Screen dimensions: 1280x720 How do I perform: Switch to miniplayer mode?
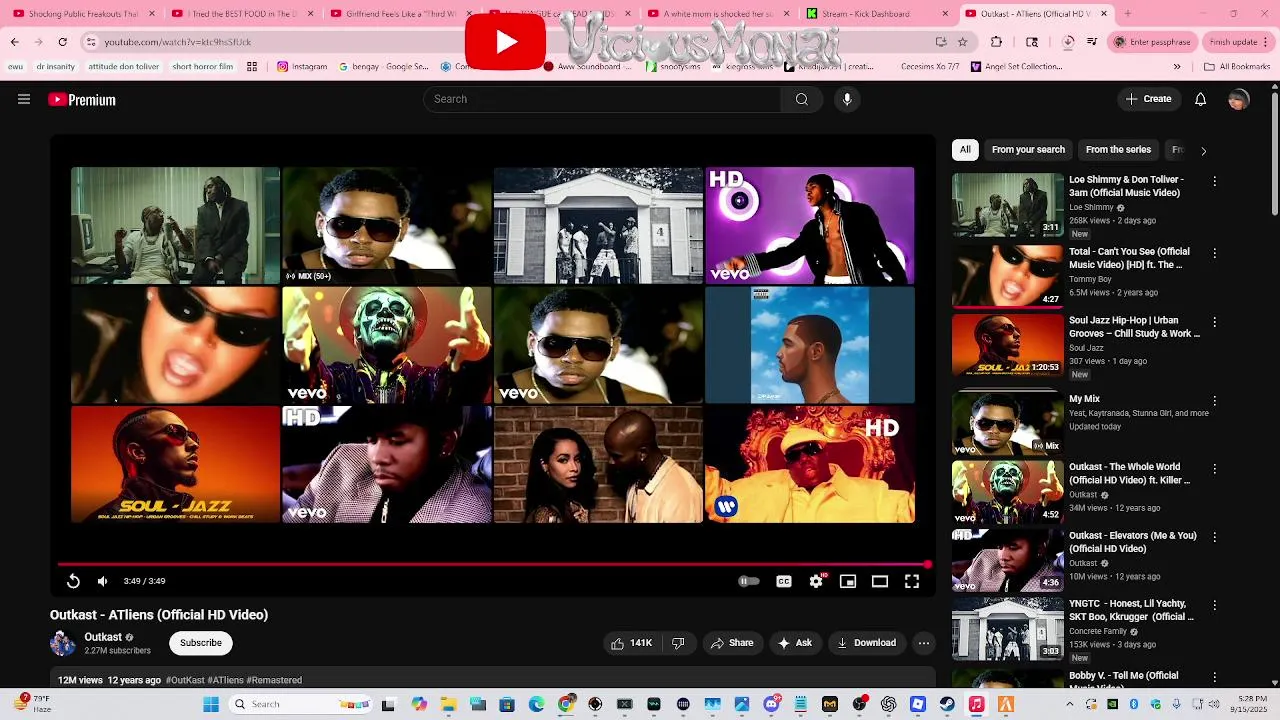(848, 581)
